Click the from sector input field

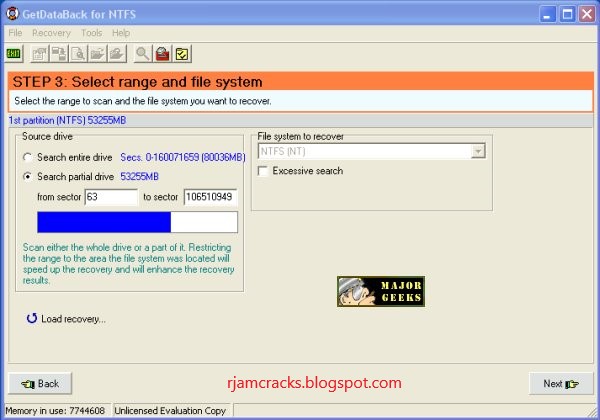[x=111, y=197]
